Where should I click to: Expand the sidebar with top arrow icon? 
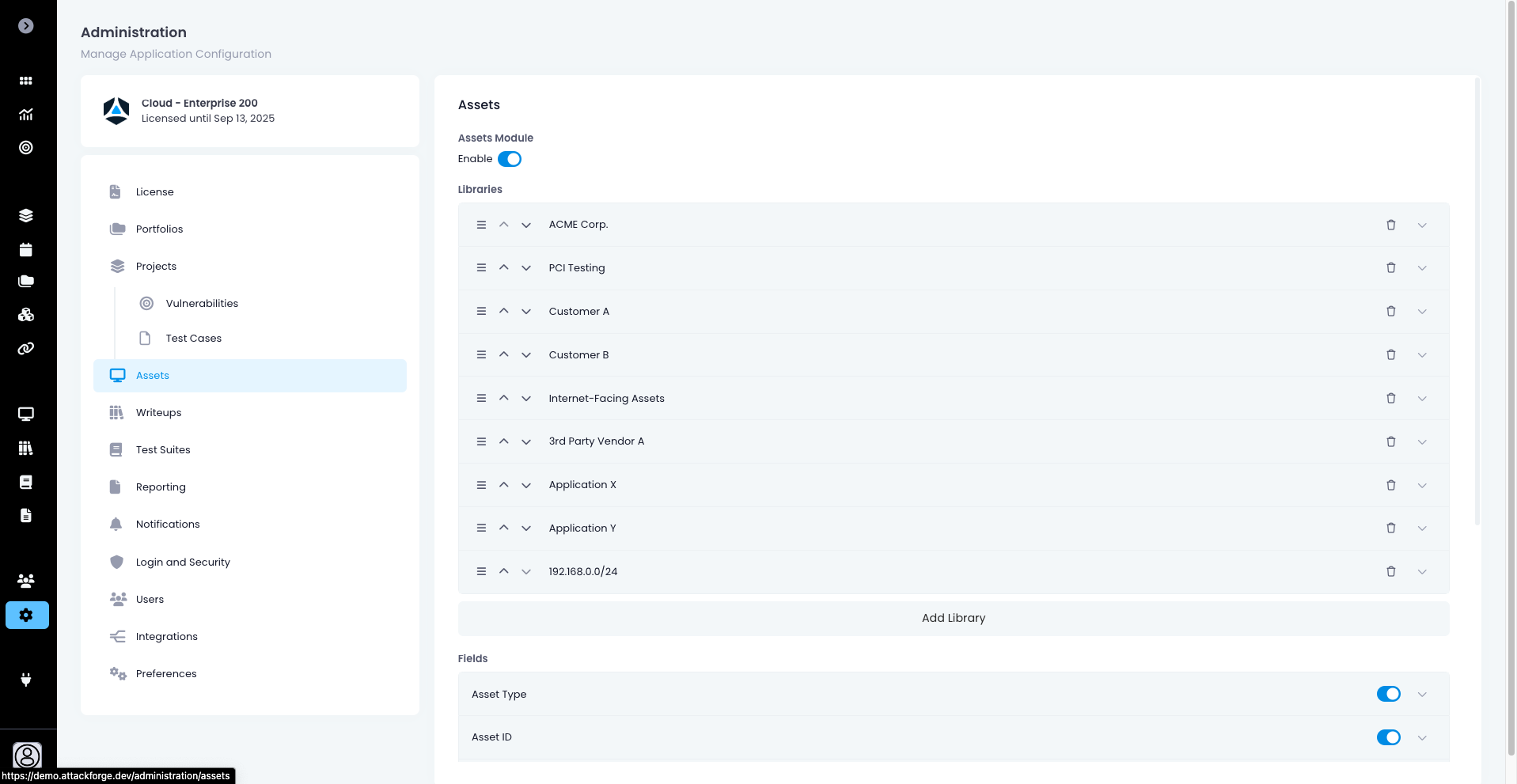[x=26, y=26]
